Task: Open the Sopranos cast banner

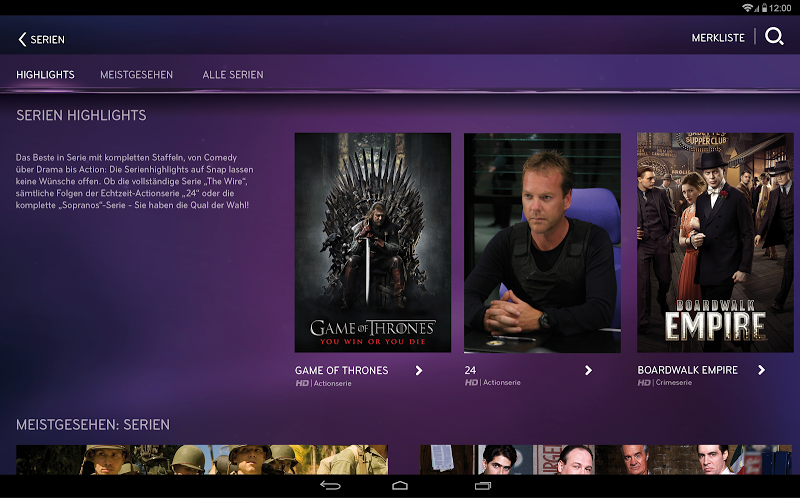Action: pyautogui.click(x=606, y=460)
